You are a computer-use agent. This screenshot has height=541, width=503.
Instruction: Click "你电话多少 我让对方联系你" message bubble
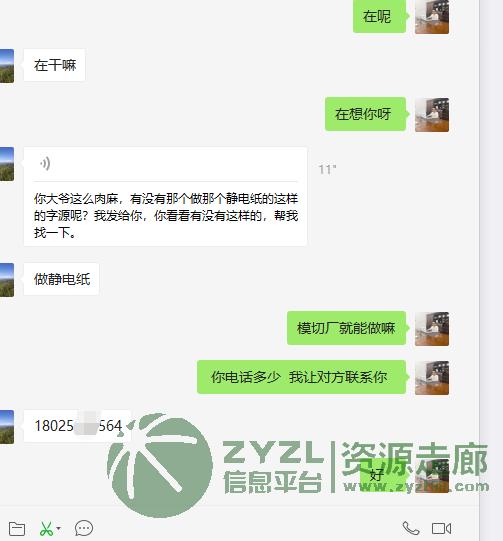click(x=302, y=377)
